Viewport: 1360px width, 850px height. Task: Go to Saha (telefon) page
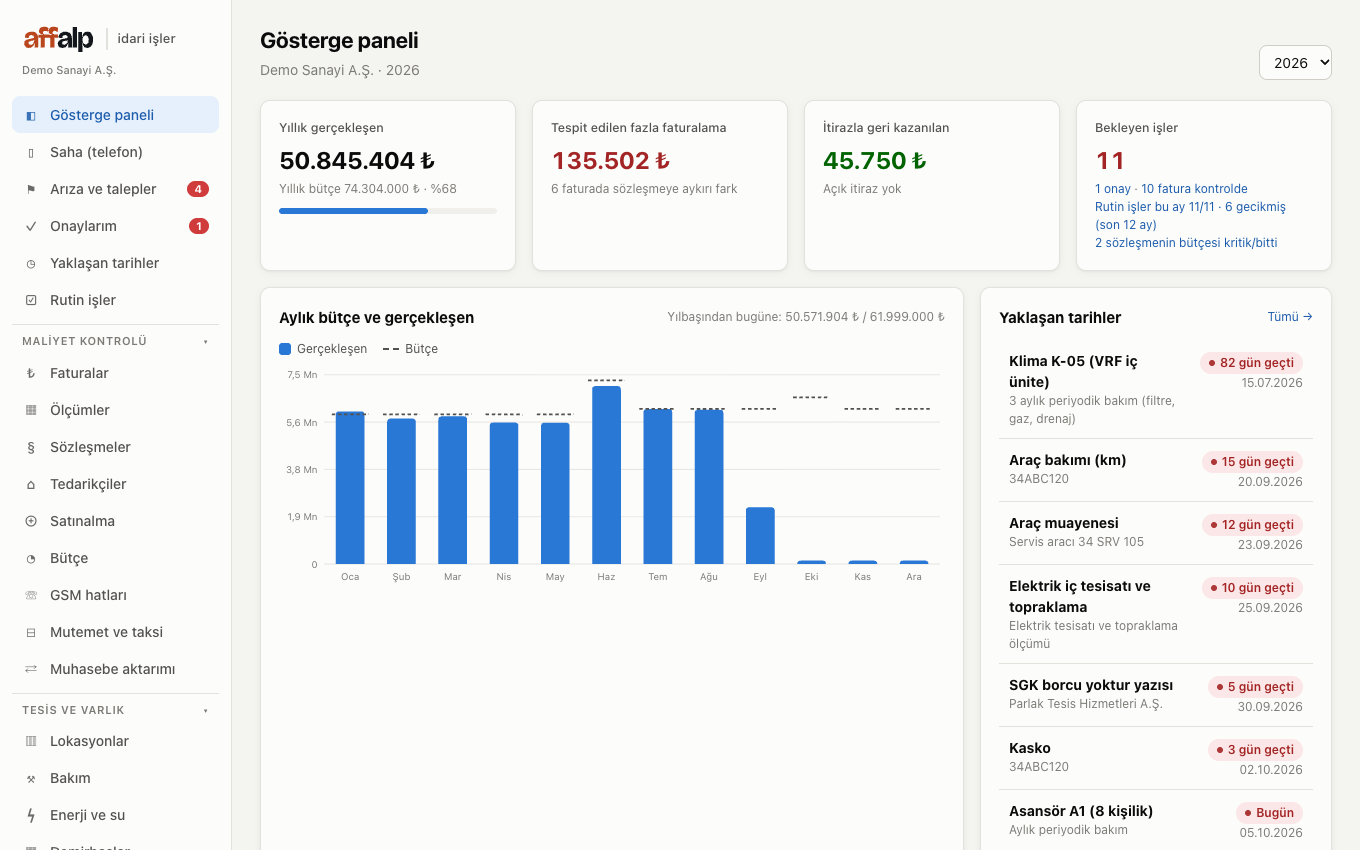coord(115,152)
